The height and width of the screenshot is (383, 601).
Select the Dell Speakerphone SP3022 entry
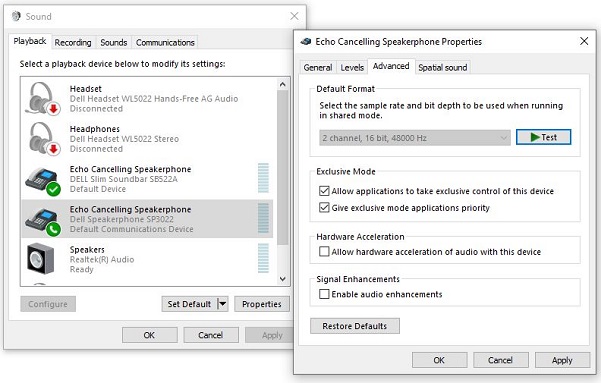tap(147, 219)
